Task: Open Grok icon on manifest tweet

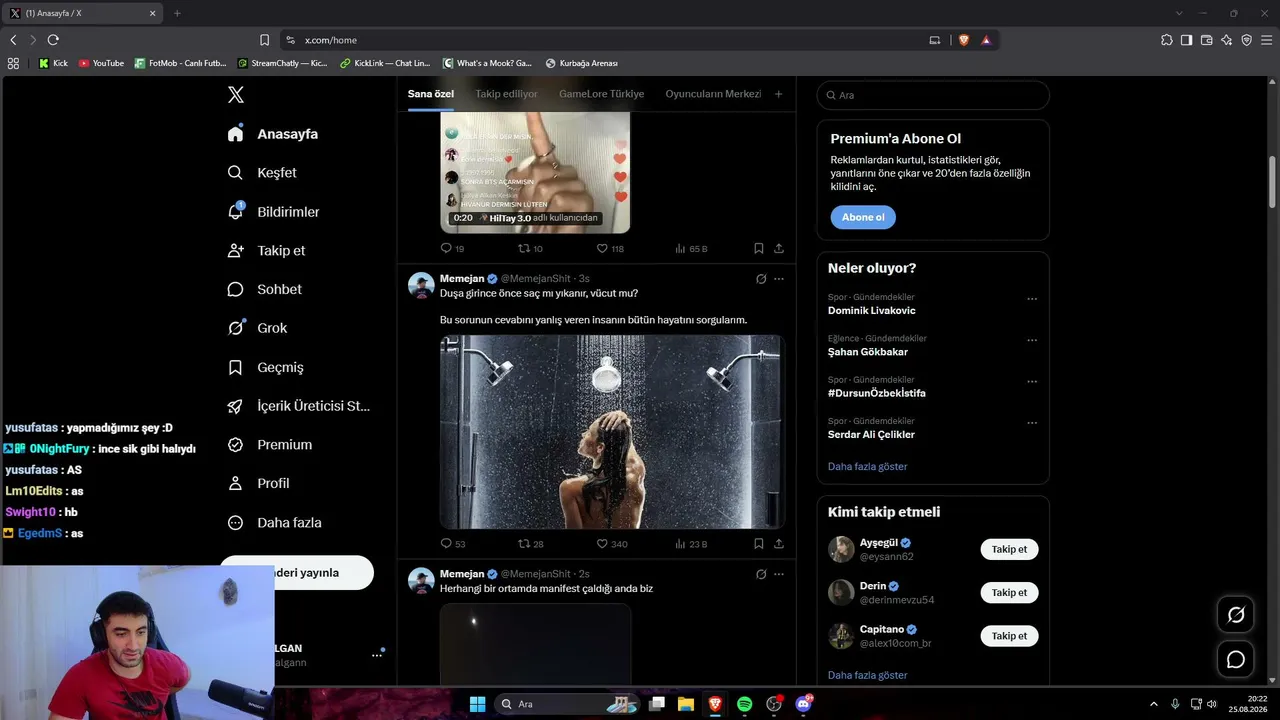Action: pos(761,574)
